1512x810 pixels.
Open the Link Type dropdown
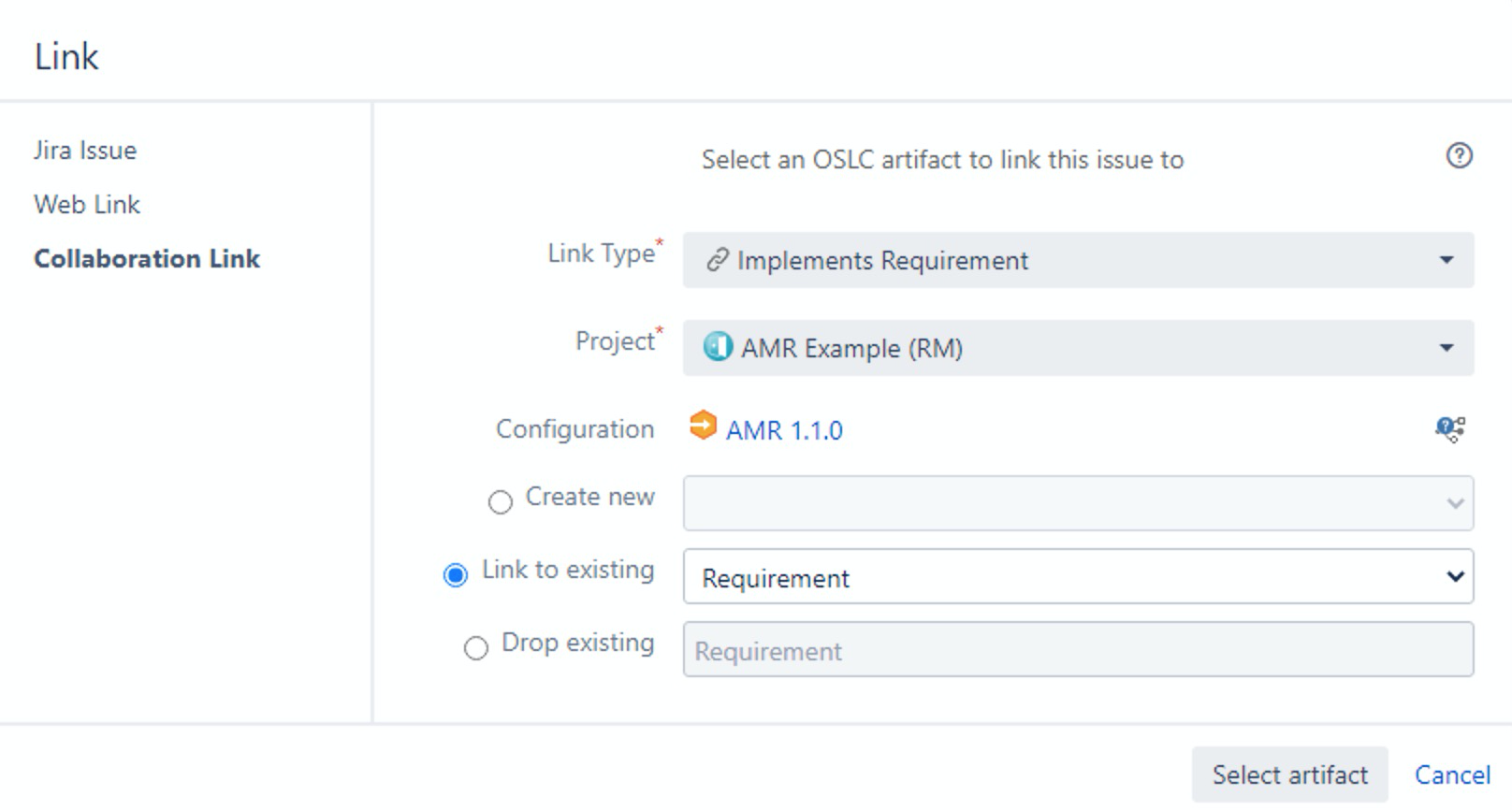pyautogui.click(x=1078, y=260)
